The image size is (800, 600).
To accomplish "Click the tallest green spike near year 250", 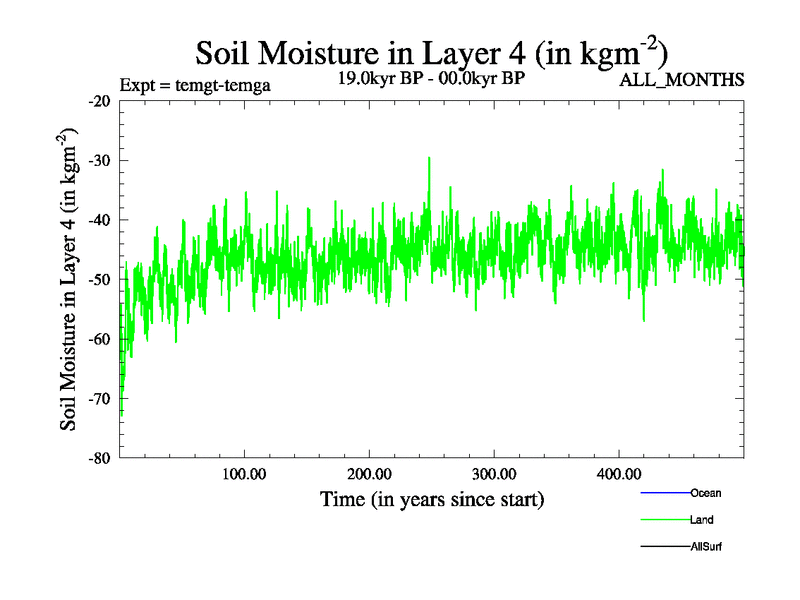I will tap(429, 160).
